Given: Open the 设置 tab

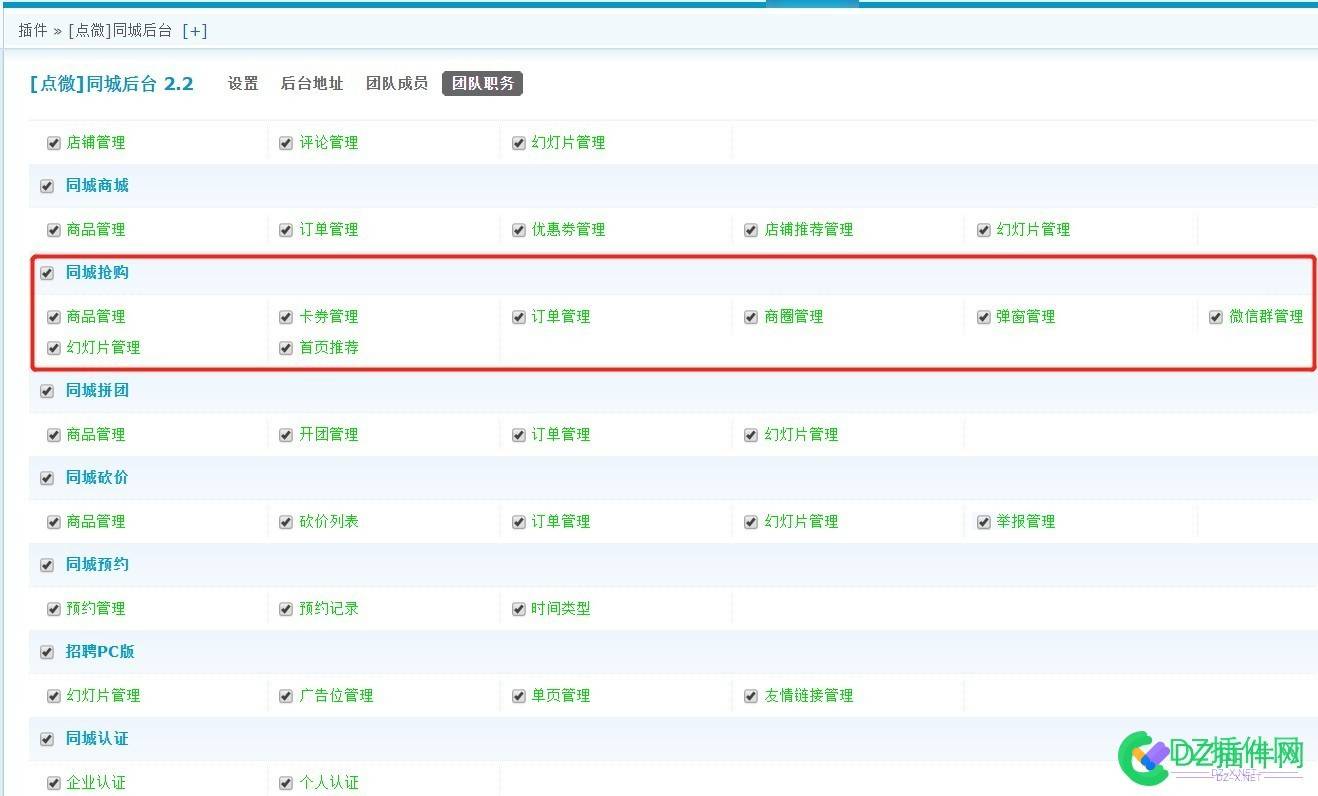Looking at the screenshot, I should pos(243,84).
